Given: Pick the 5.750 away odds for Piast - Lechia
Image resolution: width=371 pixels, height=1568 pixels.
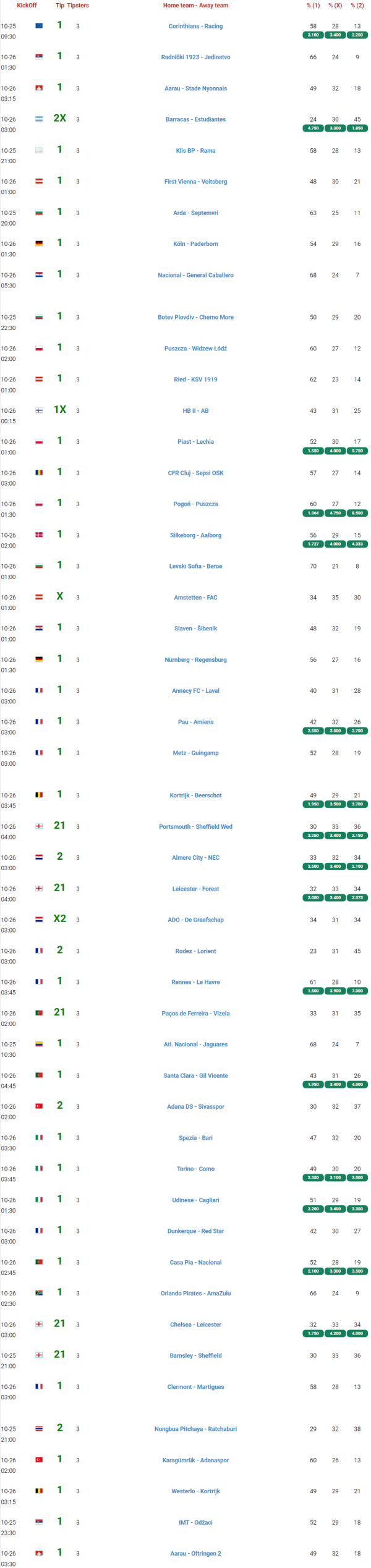Looking at the screenshot, I should click(x=357, y=451).
